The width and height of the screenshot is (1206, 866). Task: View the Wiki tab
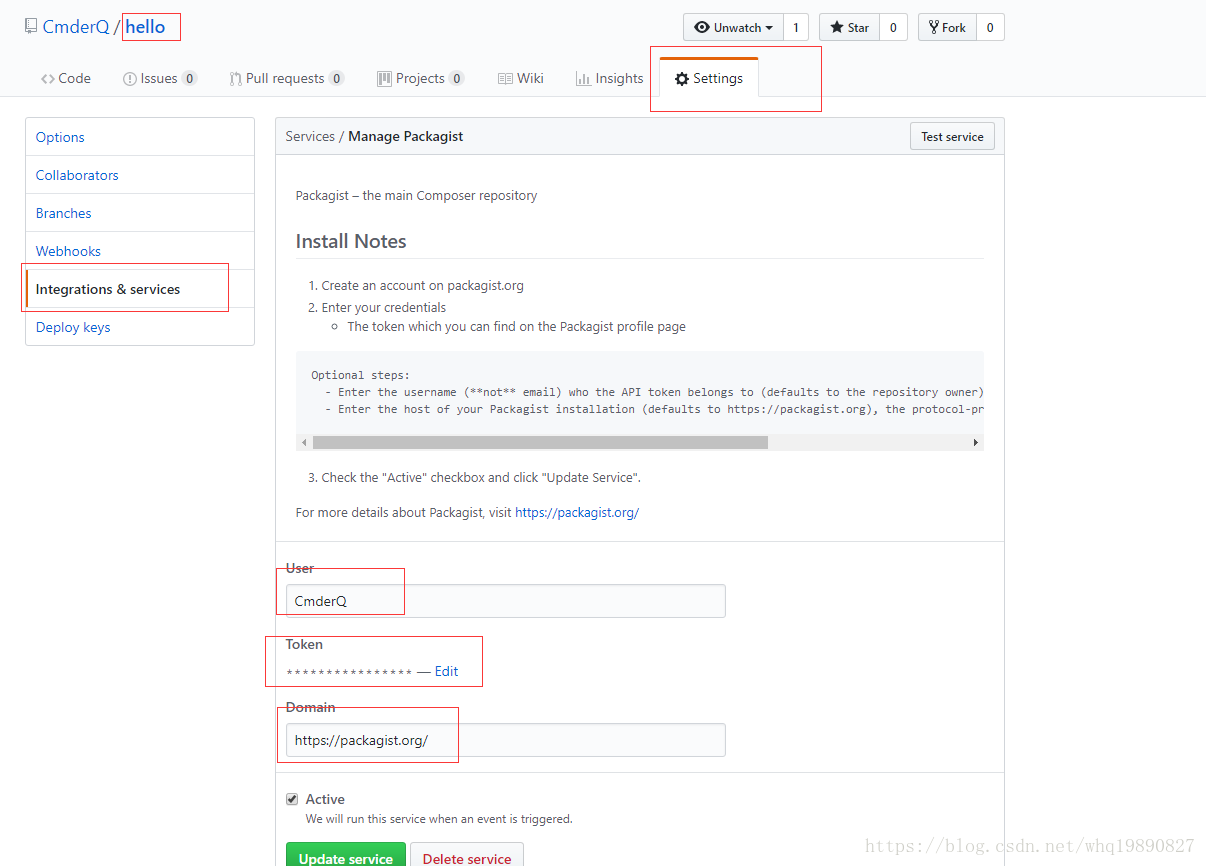point(521,79)
